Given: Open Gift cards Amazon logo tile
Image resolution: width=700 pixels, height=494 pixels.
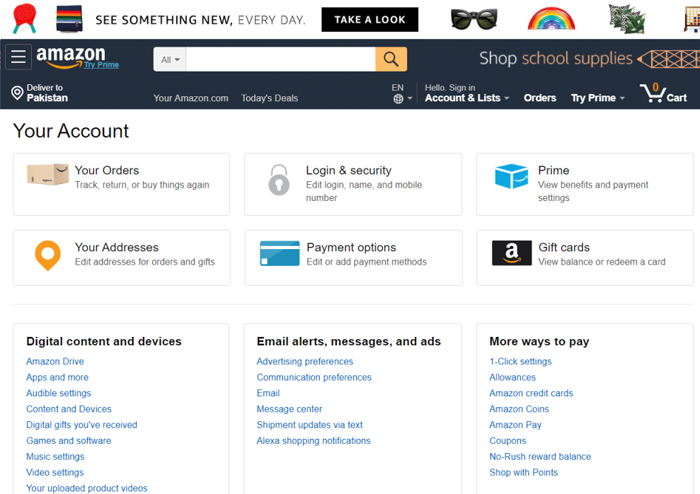Looking at the screenshot, I should click(x=511, y=253).
